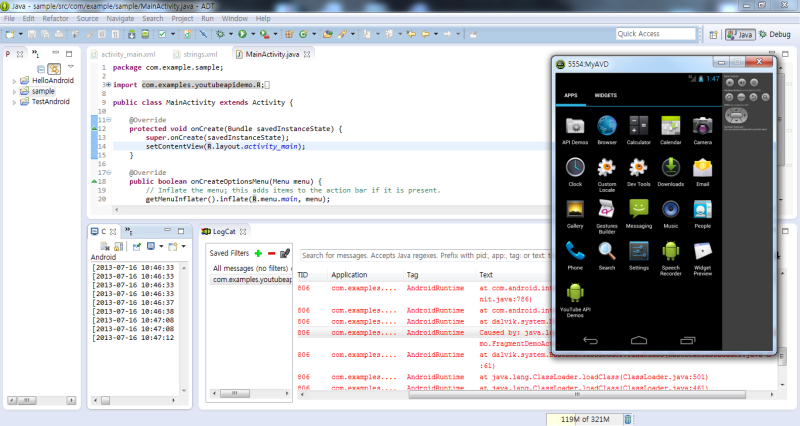Delete LogCat filter with red minus
Screen dimensions: 800x426
point(271,253)
